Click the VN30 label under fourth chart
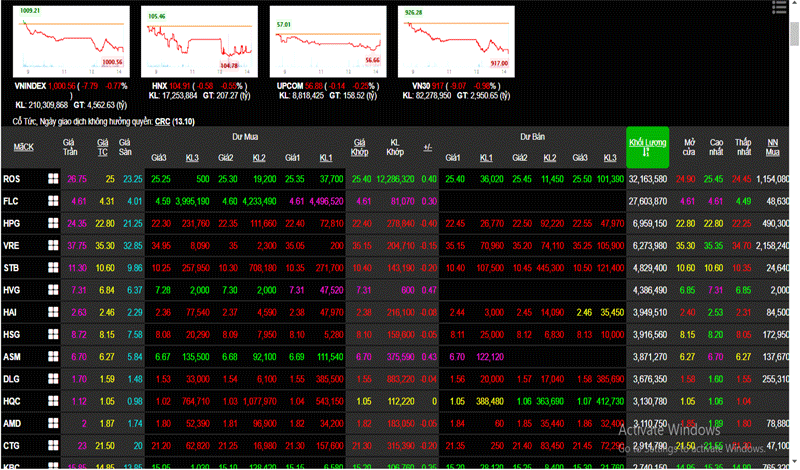800x470 pixels. pos(421,86)
